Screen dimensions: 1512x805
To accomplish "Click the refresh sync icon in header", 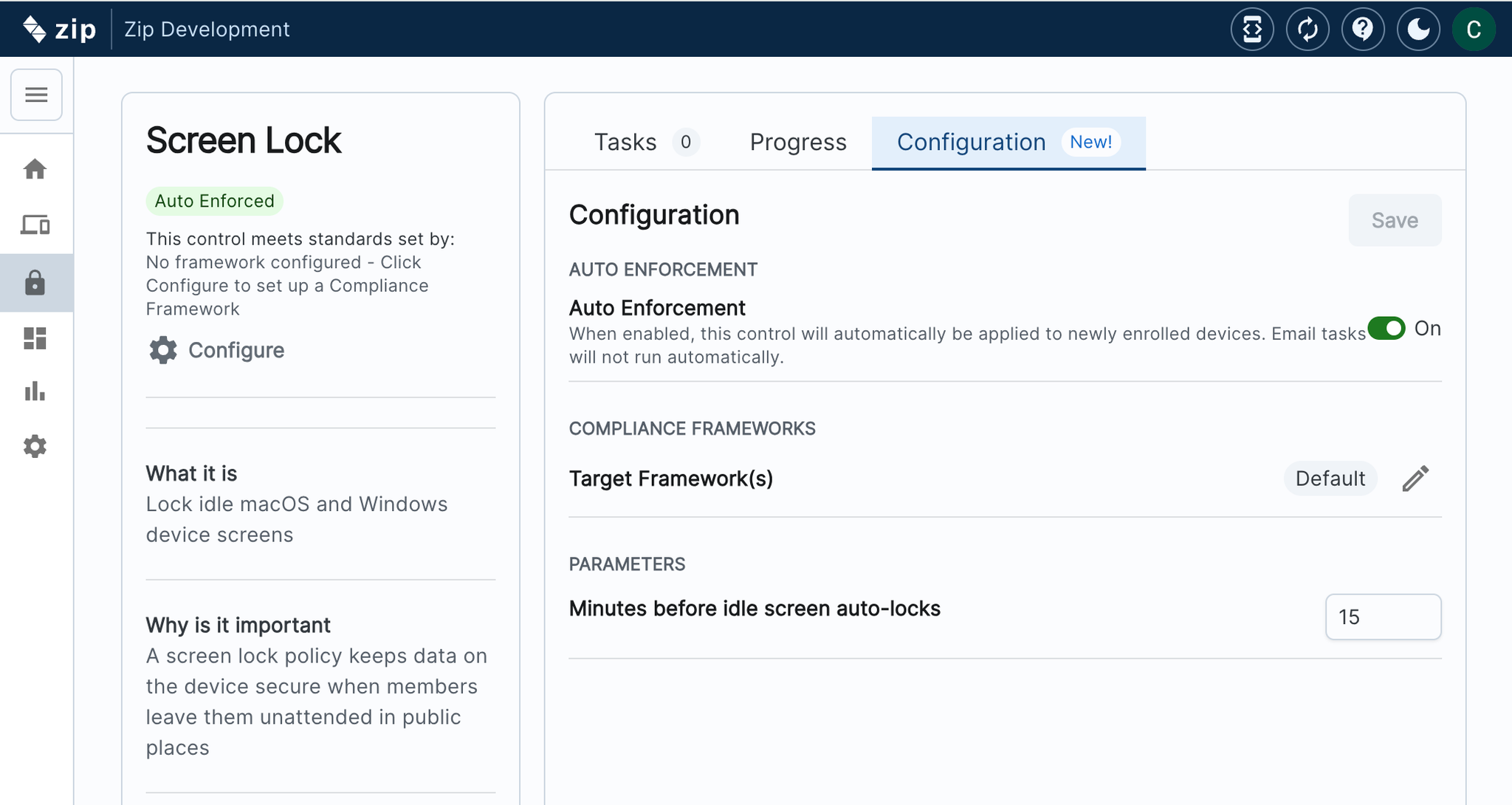I will click(1307, 30).
